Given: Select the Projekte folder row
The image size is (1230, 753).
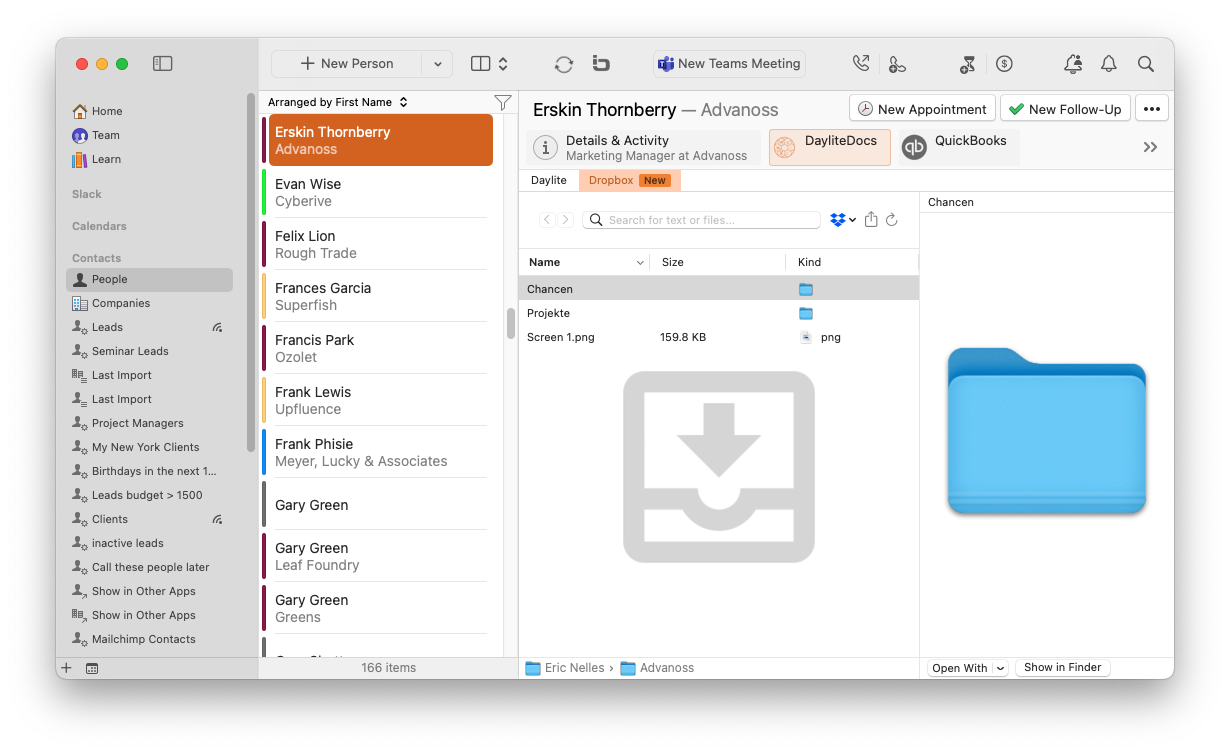Looking at the screenshot, I should pyautogui.click(x=718, y=313).
